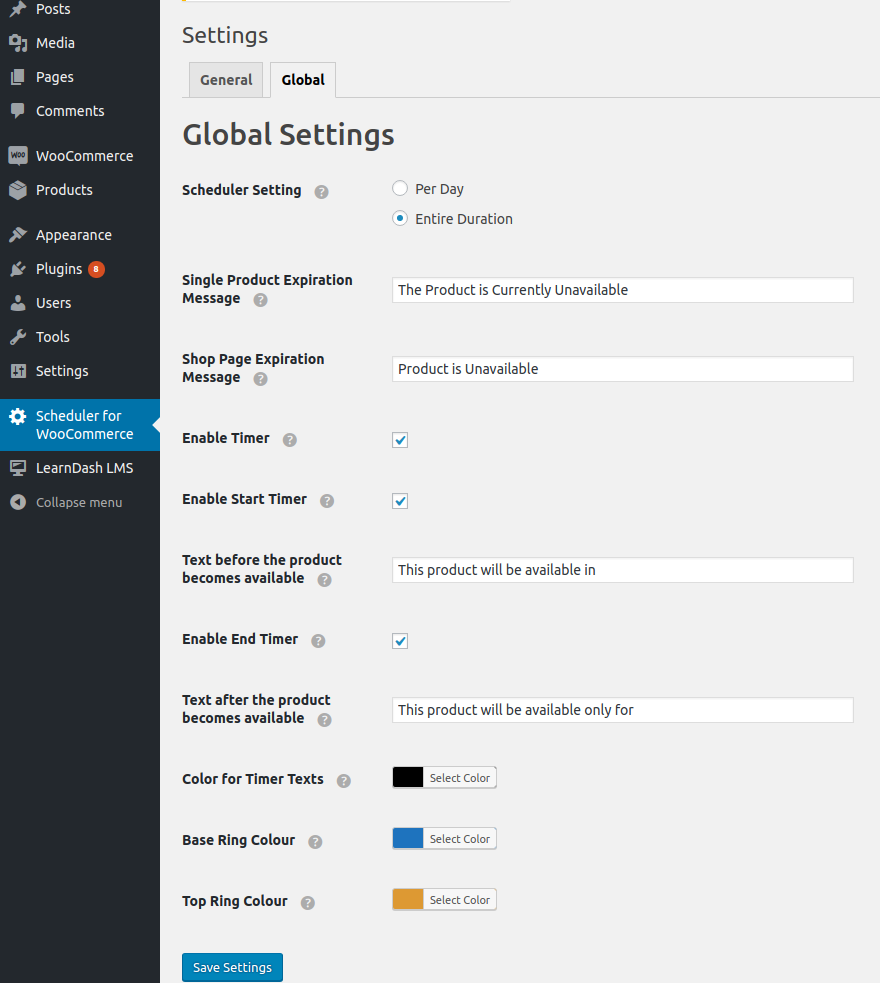880x983 pixels.
Task: Show help for Text before product becomes available
Action: 325,579
